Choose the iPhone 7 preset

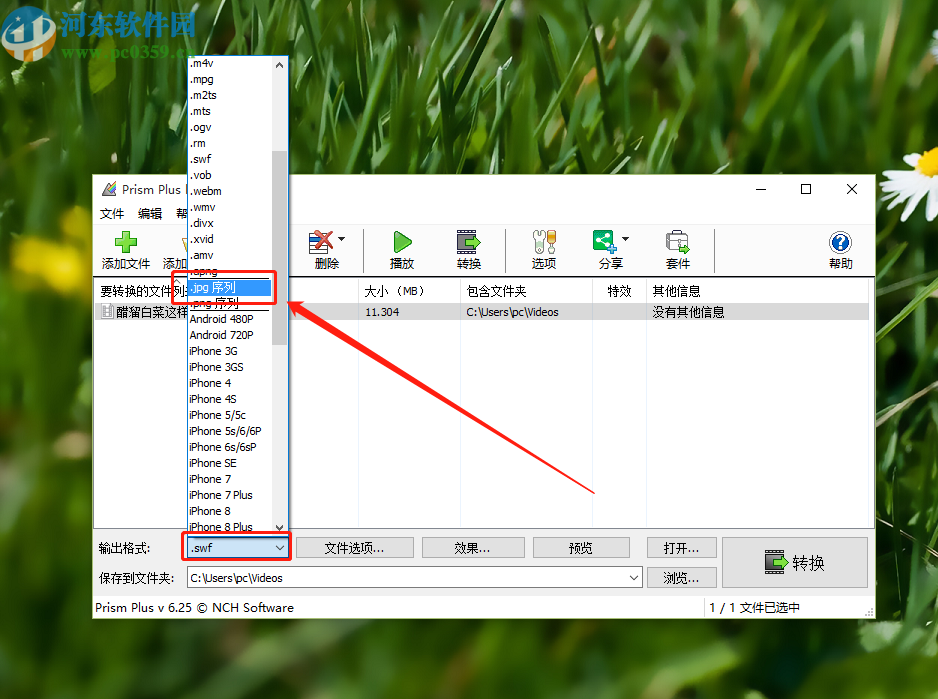click(230, 479)
